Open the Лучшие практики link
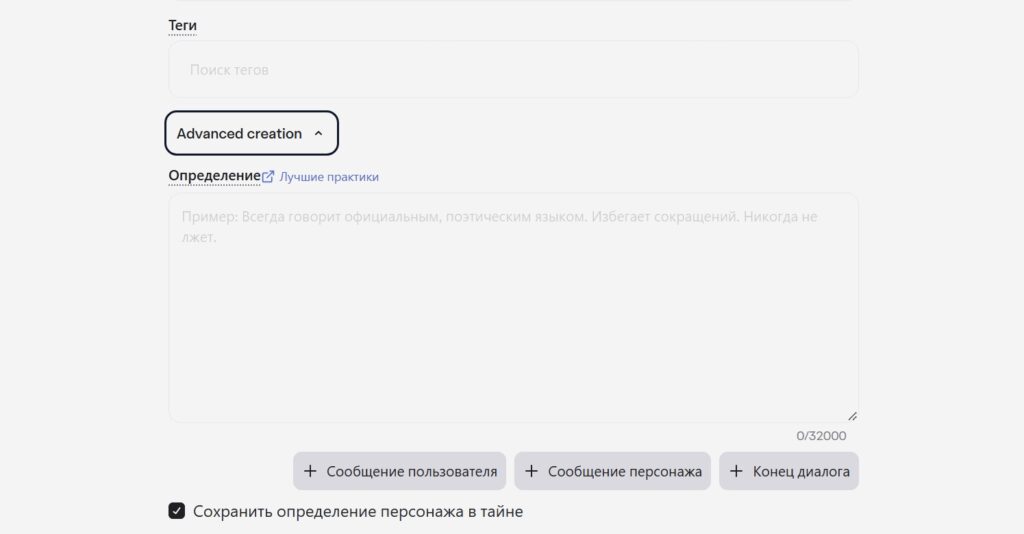The width and height of the screenshot is (1024, 534). point(328,177)
